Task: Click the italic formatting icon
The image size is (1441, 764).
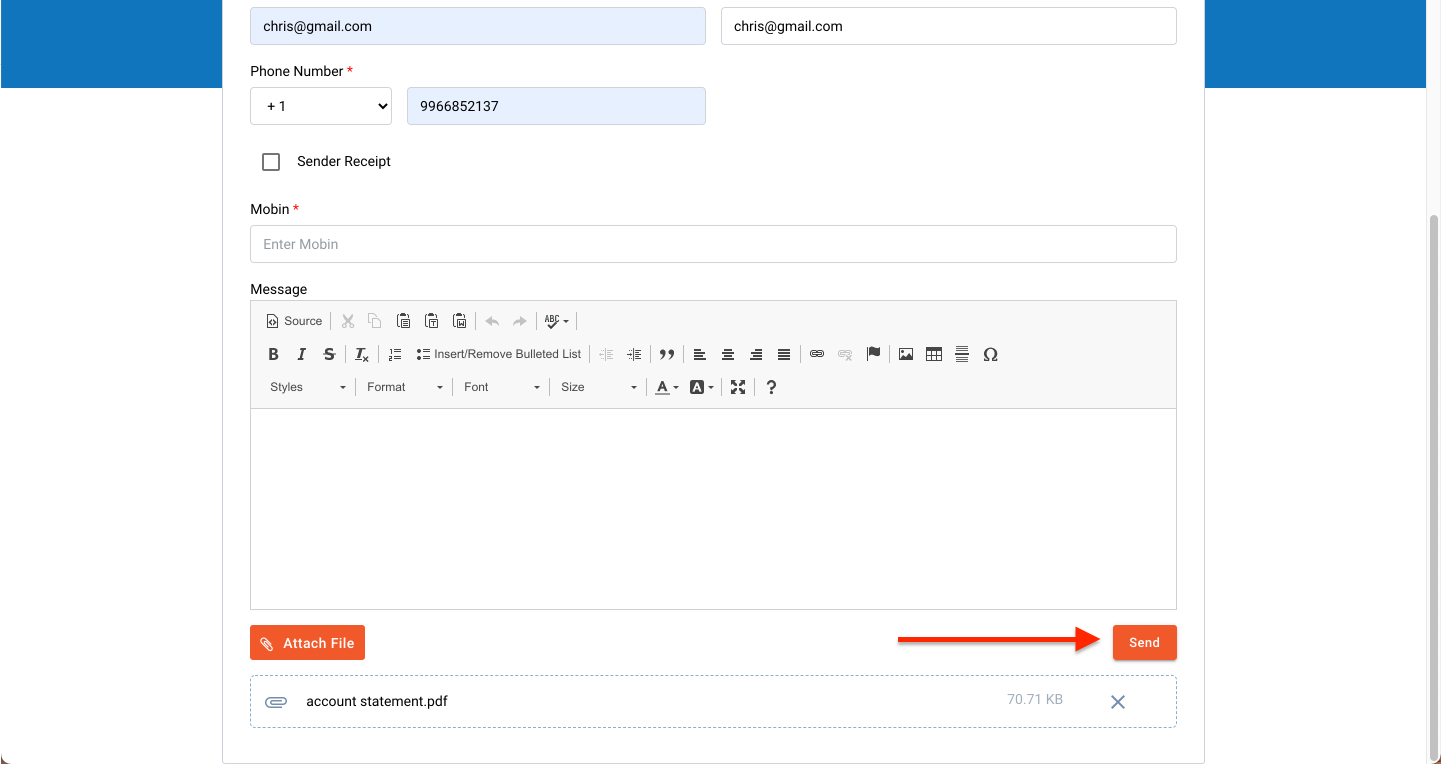Action: pyautogui.click(x=301, y=354)
